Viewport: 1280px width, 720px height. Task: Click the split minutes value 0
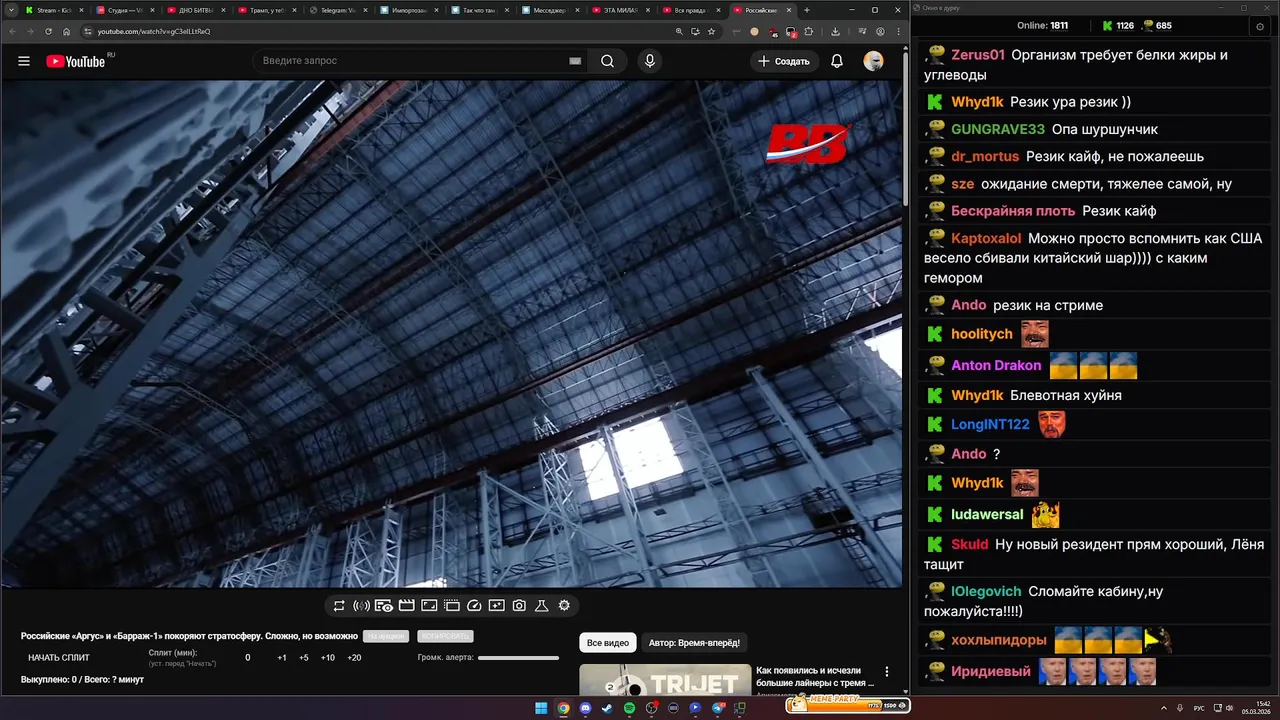point(248,658)
